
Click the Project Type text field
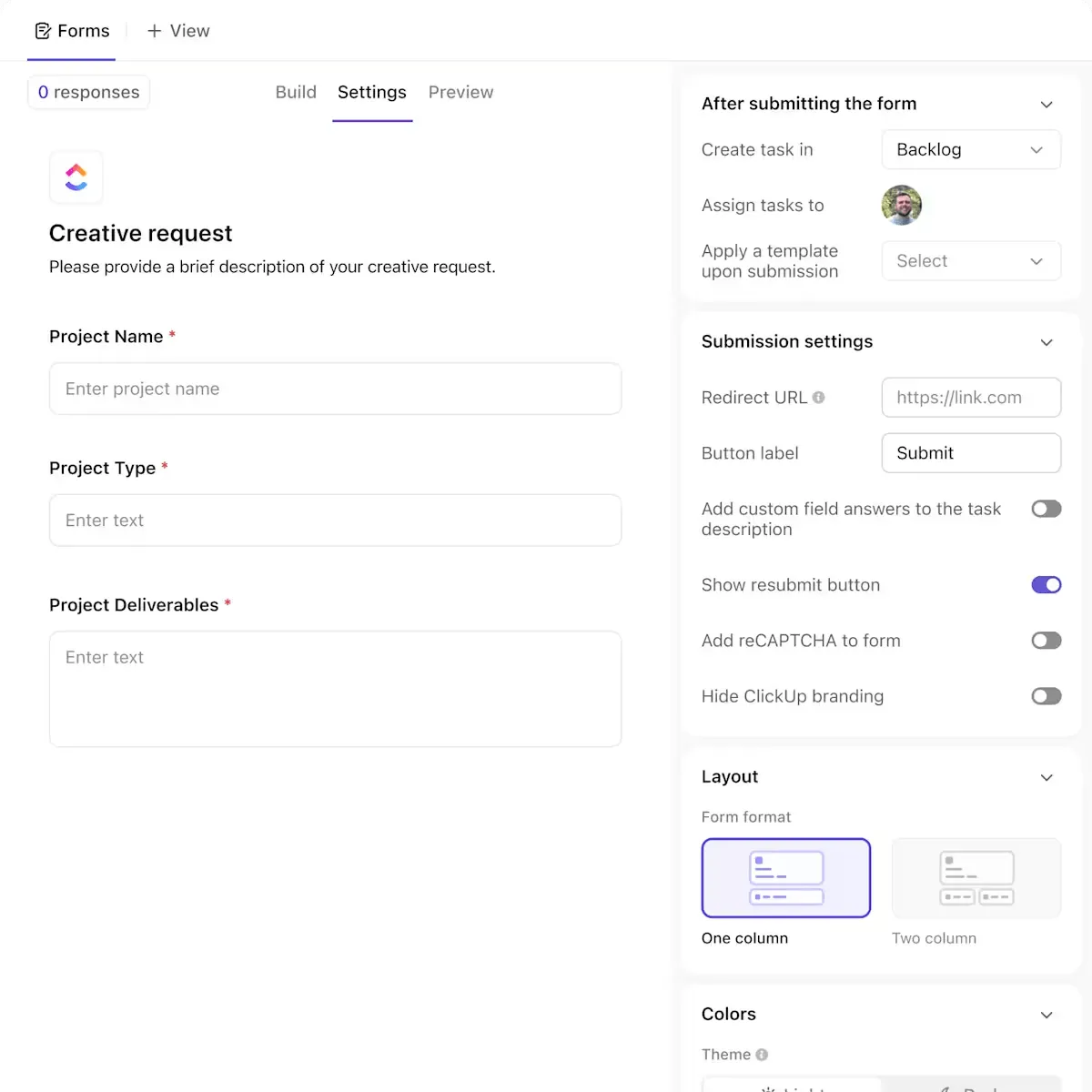335,521
